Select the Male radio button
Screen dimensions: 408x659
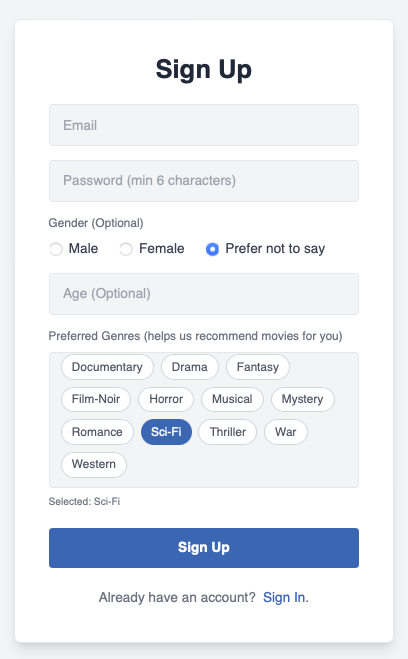[56, 249]
